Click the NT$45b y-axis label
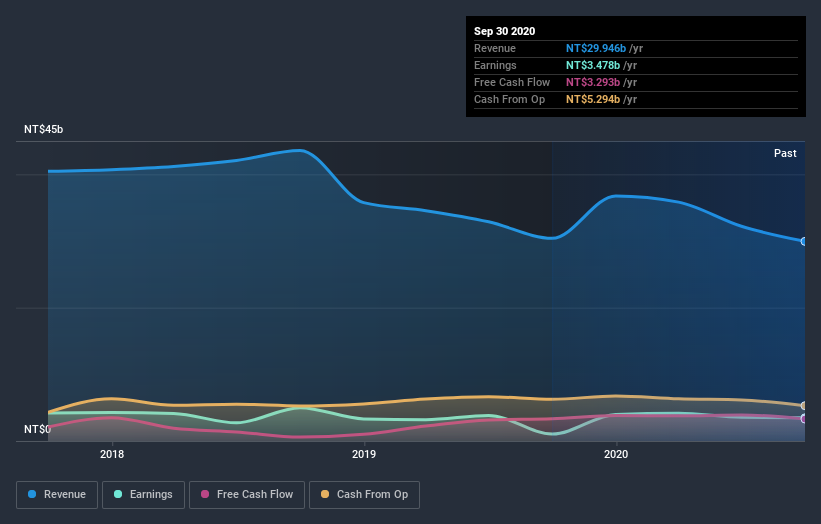Screen dimensions: 821x524 coord(43,129)
